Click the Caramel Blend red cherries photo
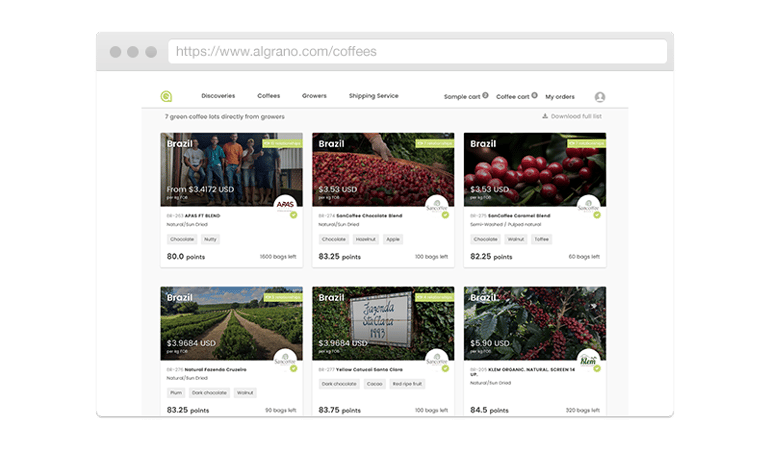Image resolution: width=770 pixels, height=452 pixels. coord(535,170)
